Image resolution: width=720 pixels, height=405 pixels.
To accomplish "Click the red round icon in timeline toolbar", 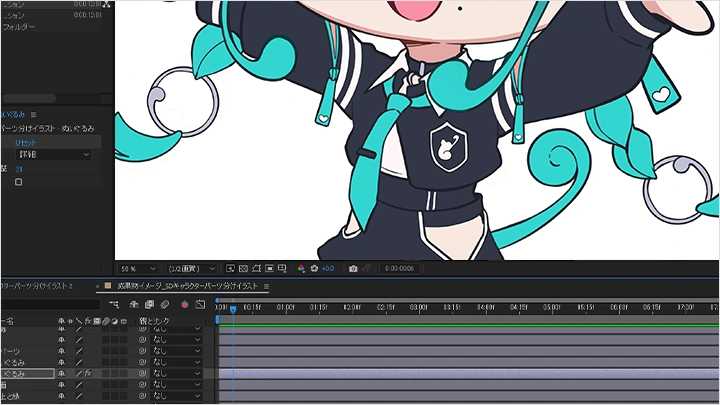I will (185, 304).
